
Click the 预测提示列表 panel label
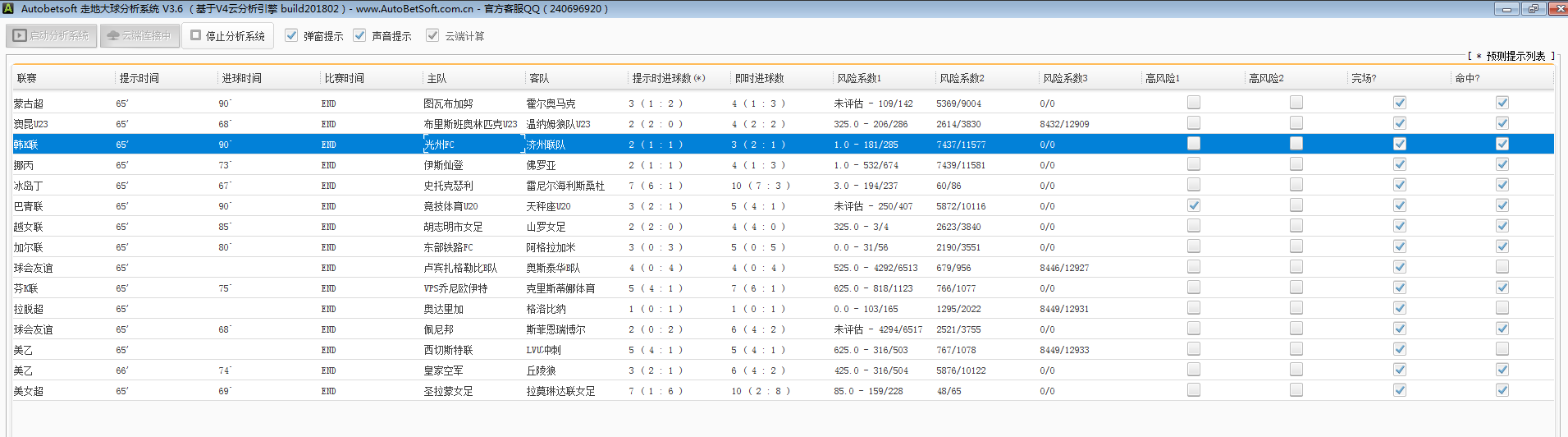[x=1515, y=56]
